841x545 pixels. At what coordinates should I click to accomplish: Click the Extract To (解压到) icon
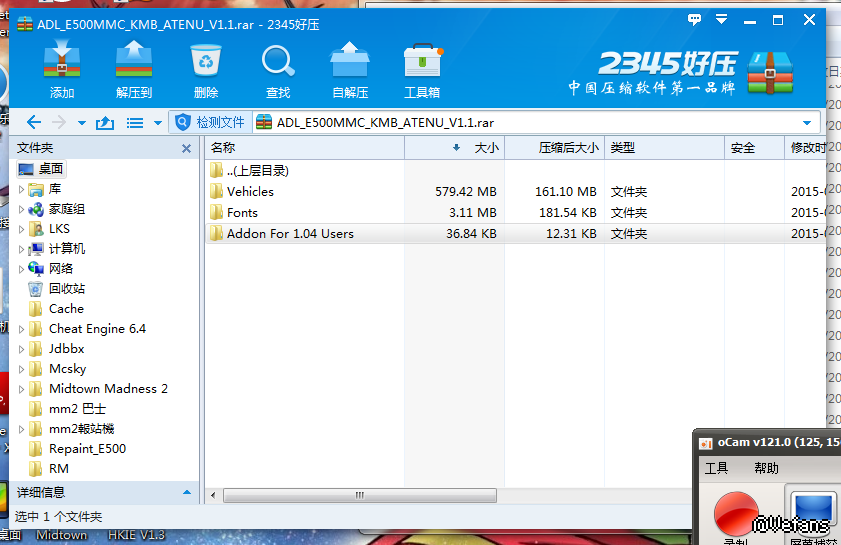(134, 58)
